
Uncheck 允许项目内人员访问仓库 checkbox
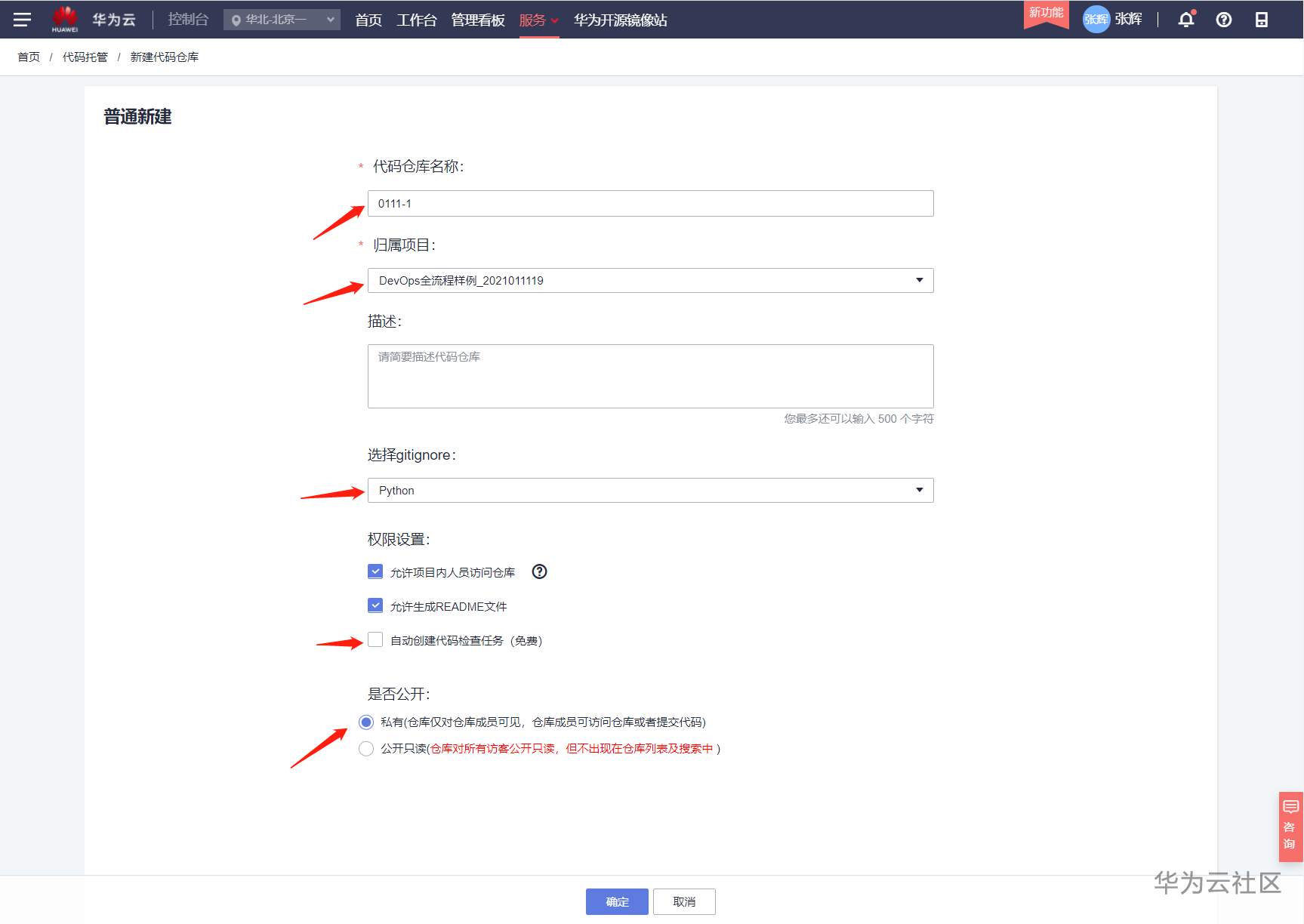point(375,571)
